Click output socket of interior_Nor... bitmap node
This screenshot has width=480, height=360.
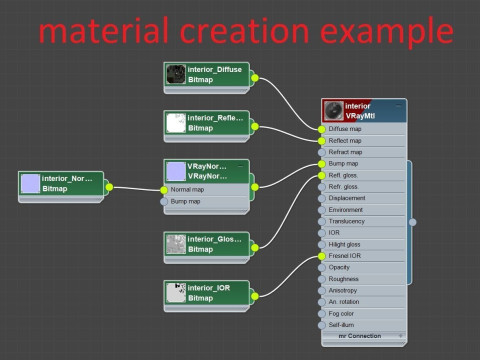point(109,187)
